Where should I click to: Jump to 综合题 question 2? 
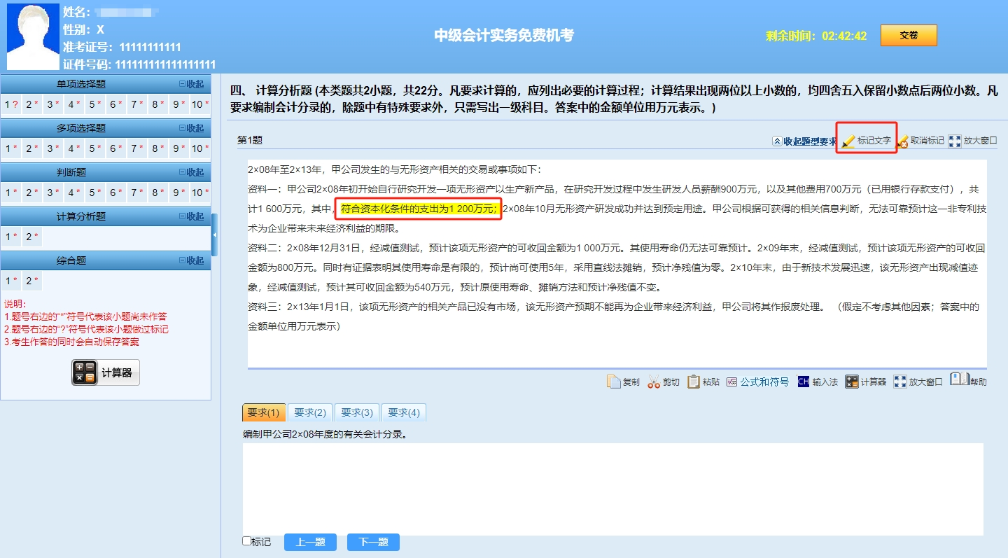point(32,280)
